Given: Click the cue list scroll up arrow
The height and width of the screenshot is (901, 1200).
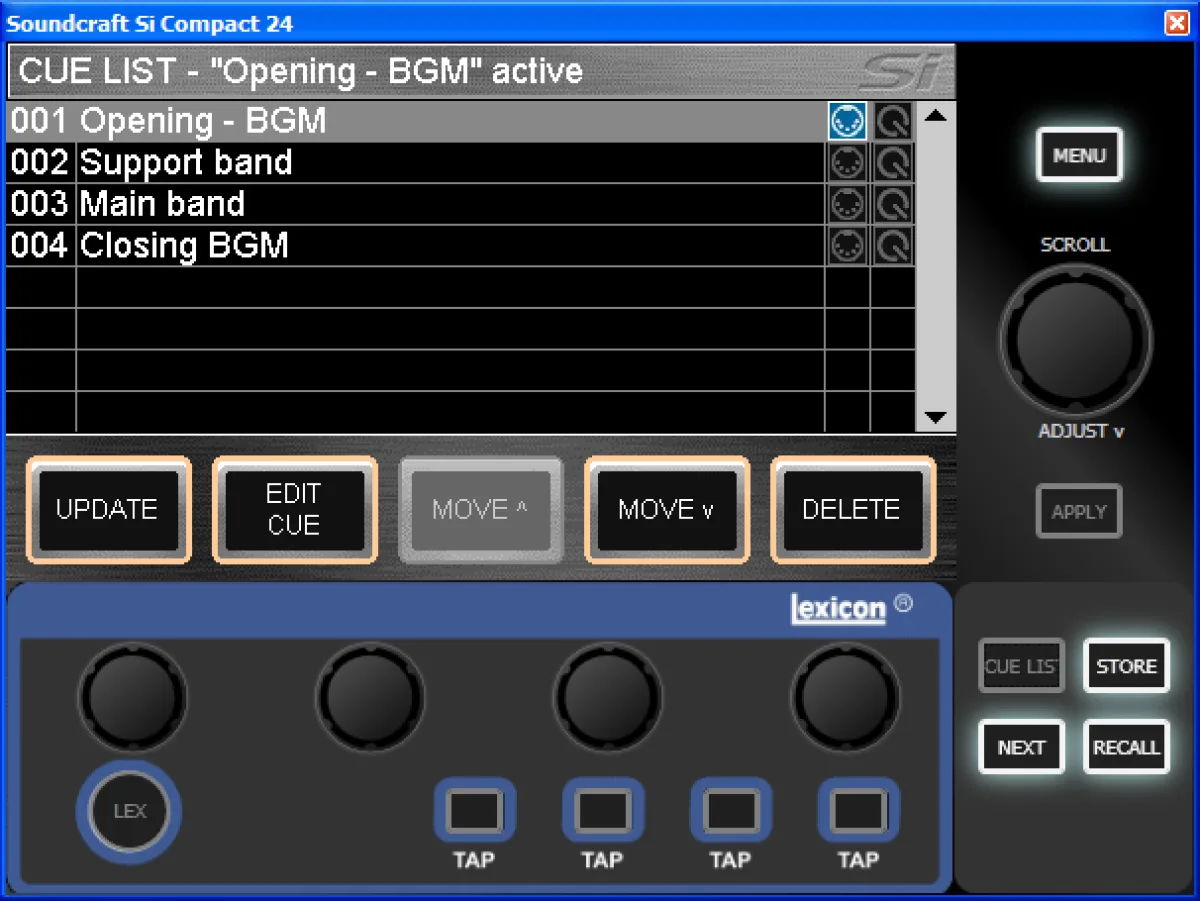Looking at the screenshot, I should click(x=935, y=116).
